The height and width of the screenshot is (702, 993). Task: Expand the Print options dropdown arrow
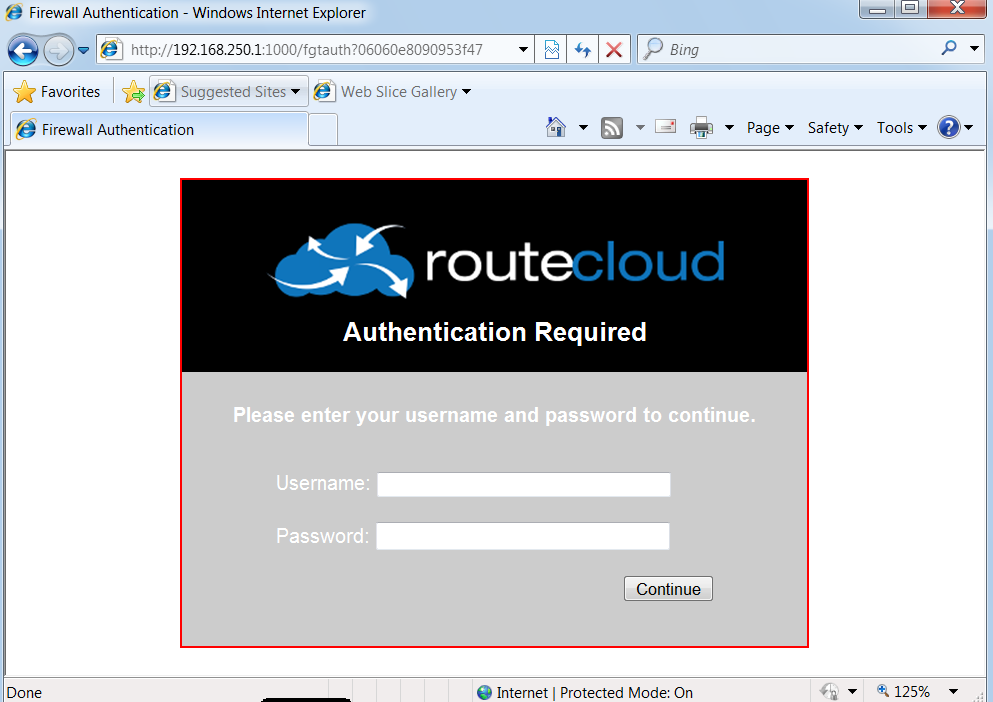tap(730, 127)
